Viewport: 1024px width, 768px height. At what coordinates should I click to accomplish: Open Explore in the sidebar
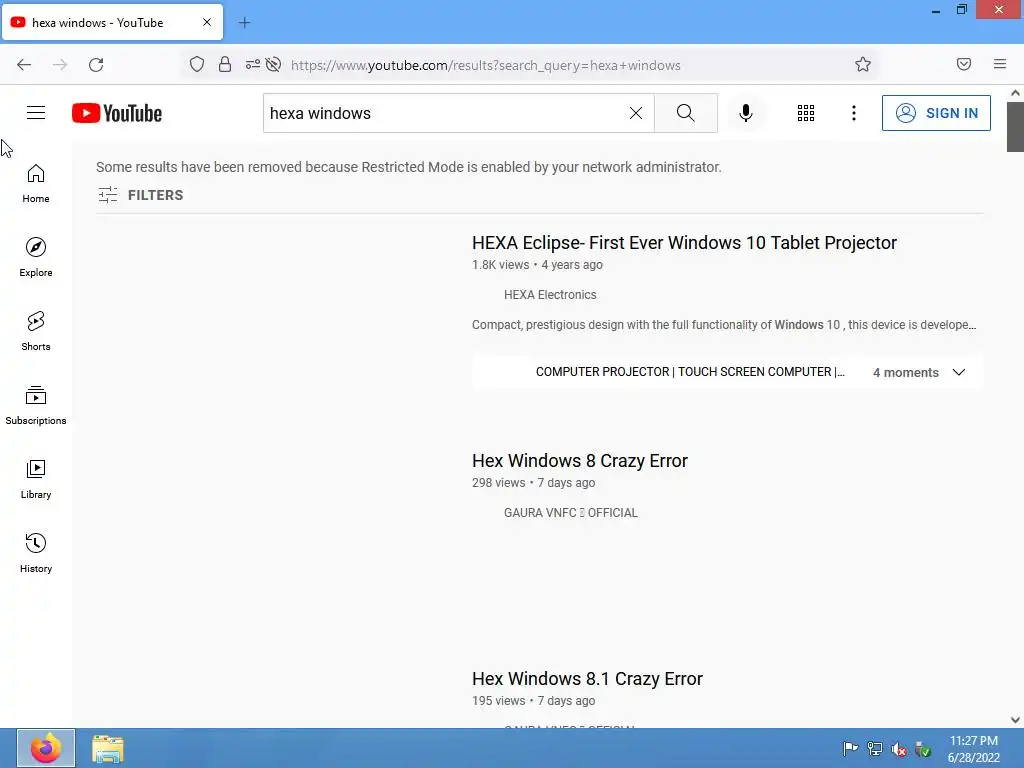click(x=36, y=257)
